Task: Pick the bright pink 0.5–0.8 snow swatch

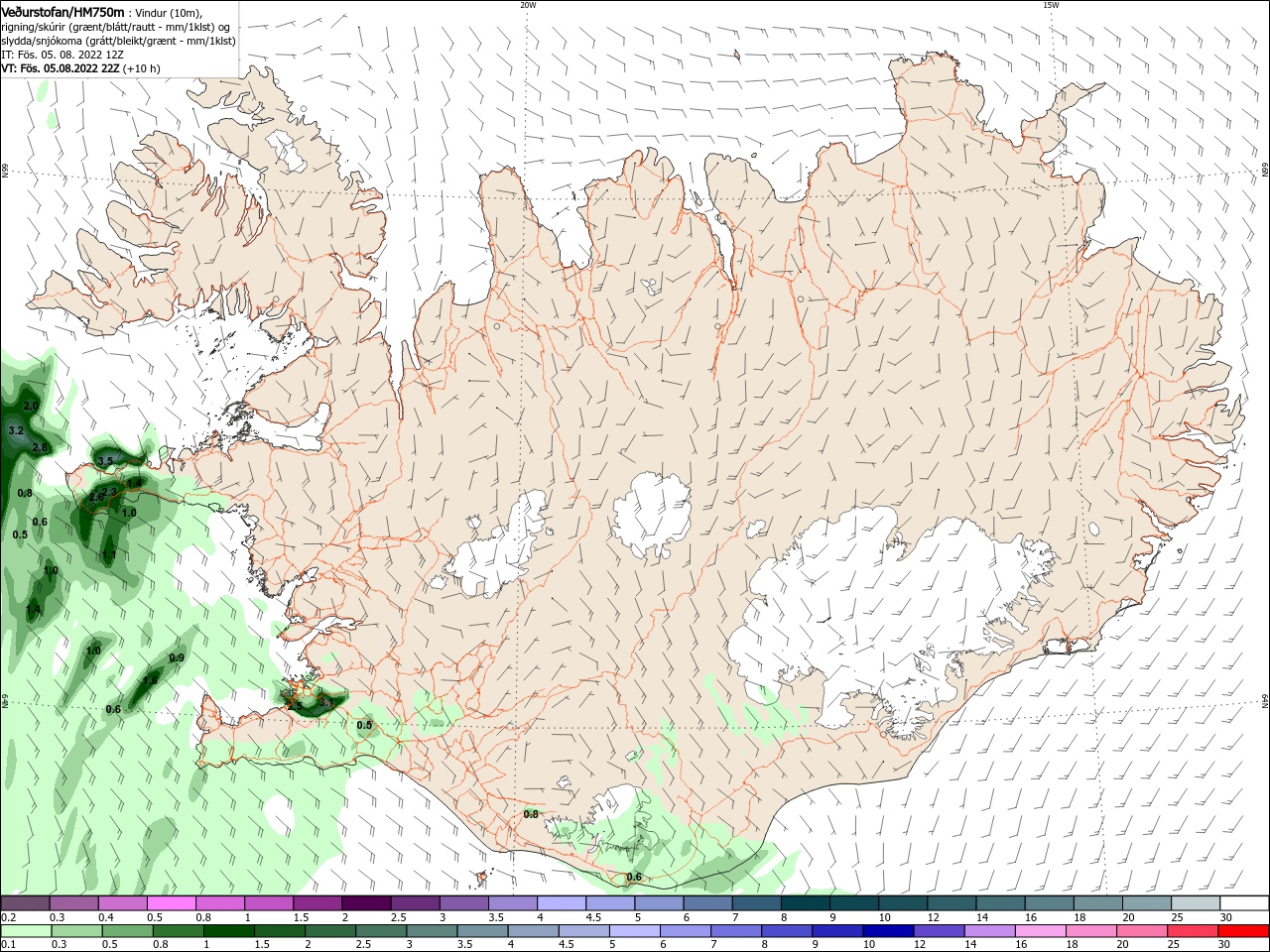Action: tap(171, 903)
